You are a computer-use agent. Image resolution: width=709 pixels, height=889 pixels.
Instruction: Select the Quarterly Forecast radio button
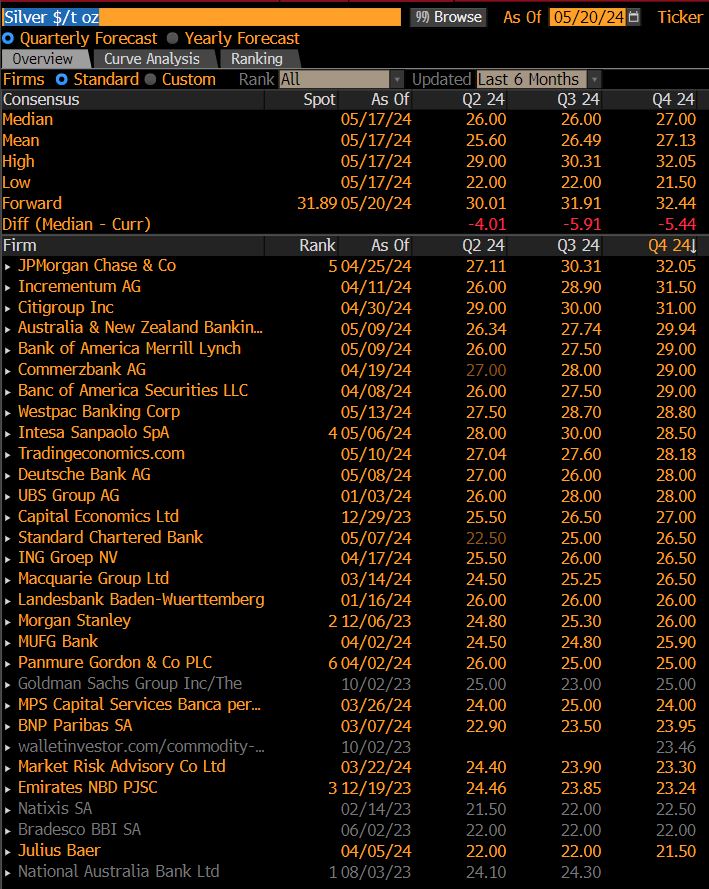tap(8, 39)
